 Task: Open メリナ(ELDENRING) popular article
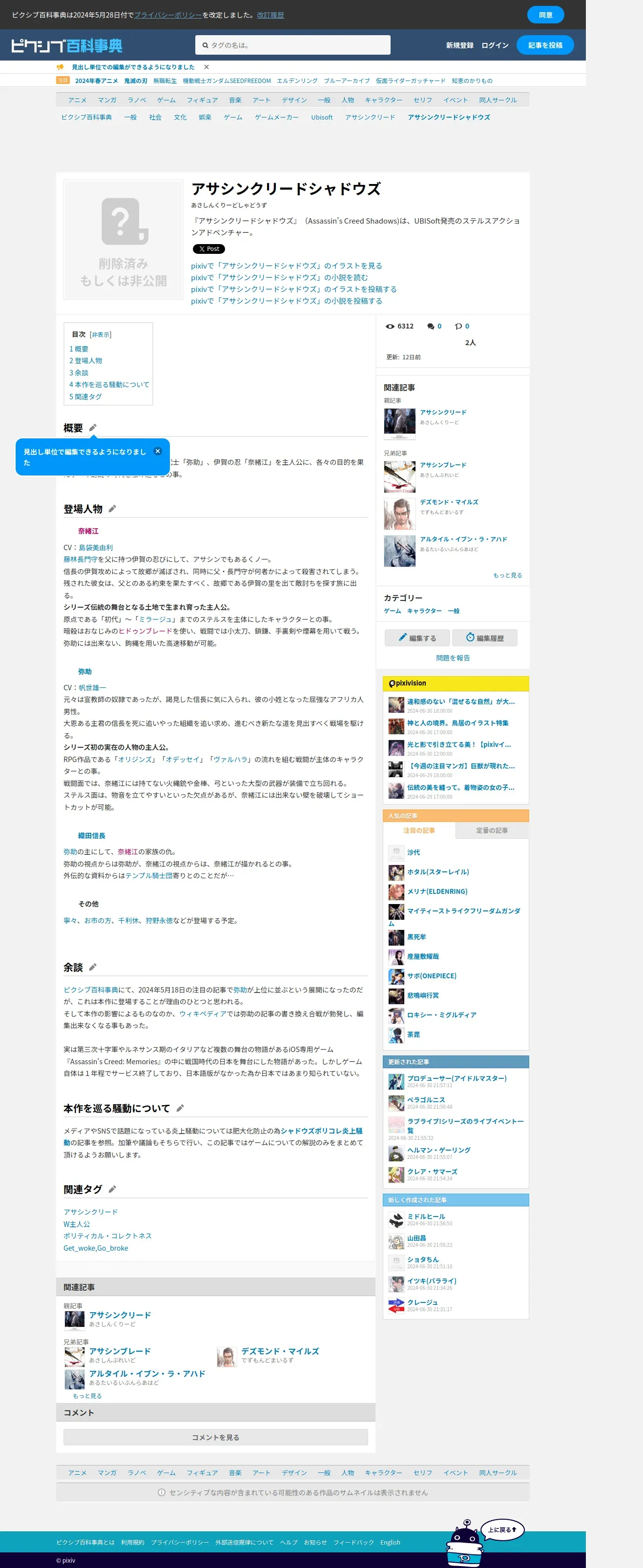click(x=437, y=891)
